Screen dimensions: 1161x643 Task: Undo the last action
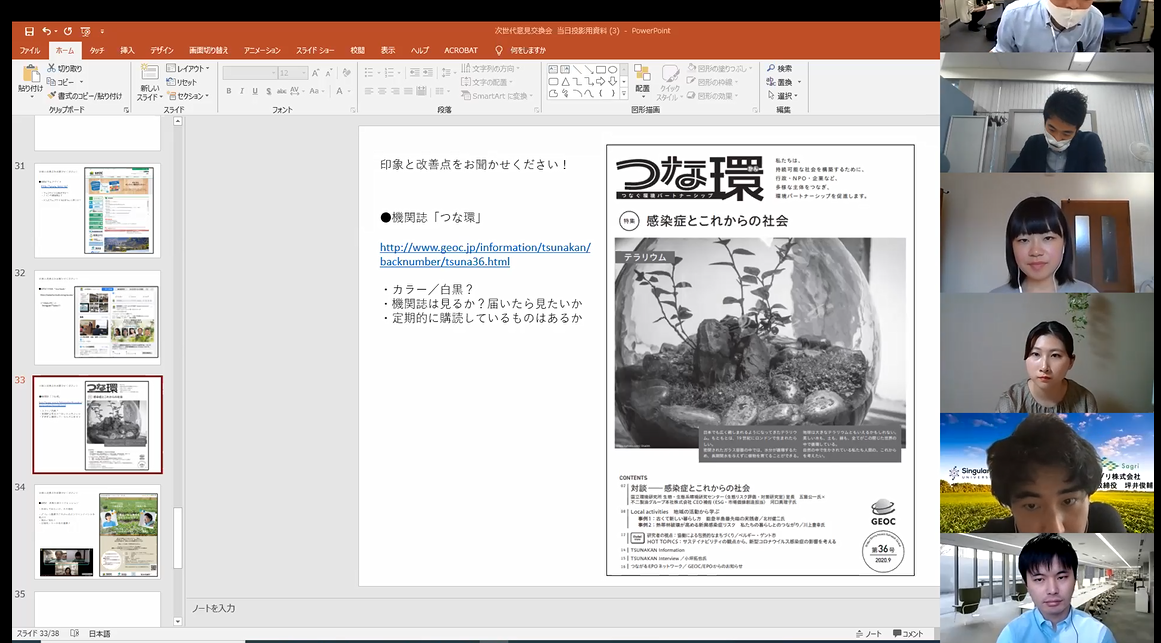coord(47,31)
